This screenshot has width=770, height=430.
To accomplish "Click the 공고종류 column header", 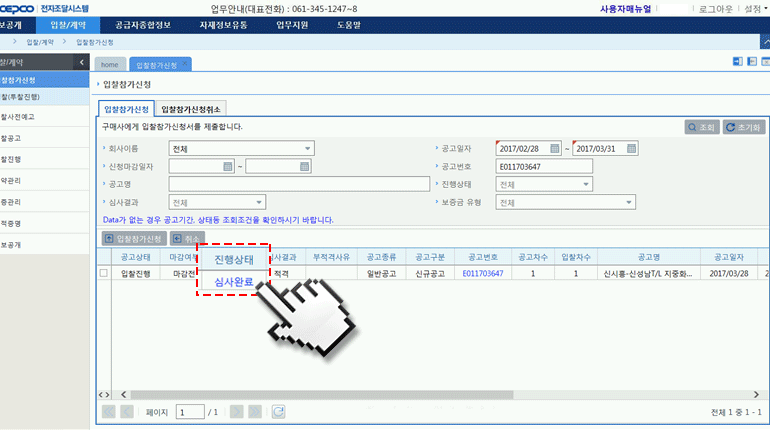I will pyautogui.click(x=382, y=257).
